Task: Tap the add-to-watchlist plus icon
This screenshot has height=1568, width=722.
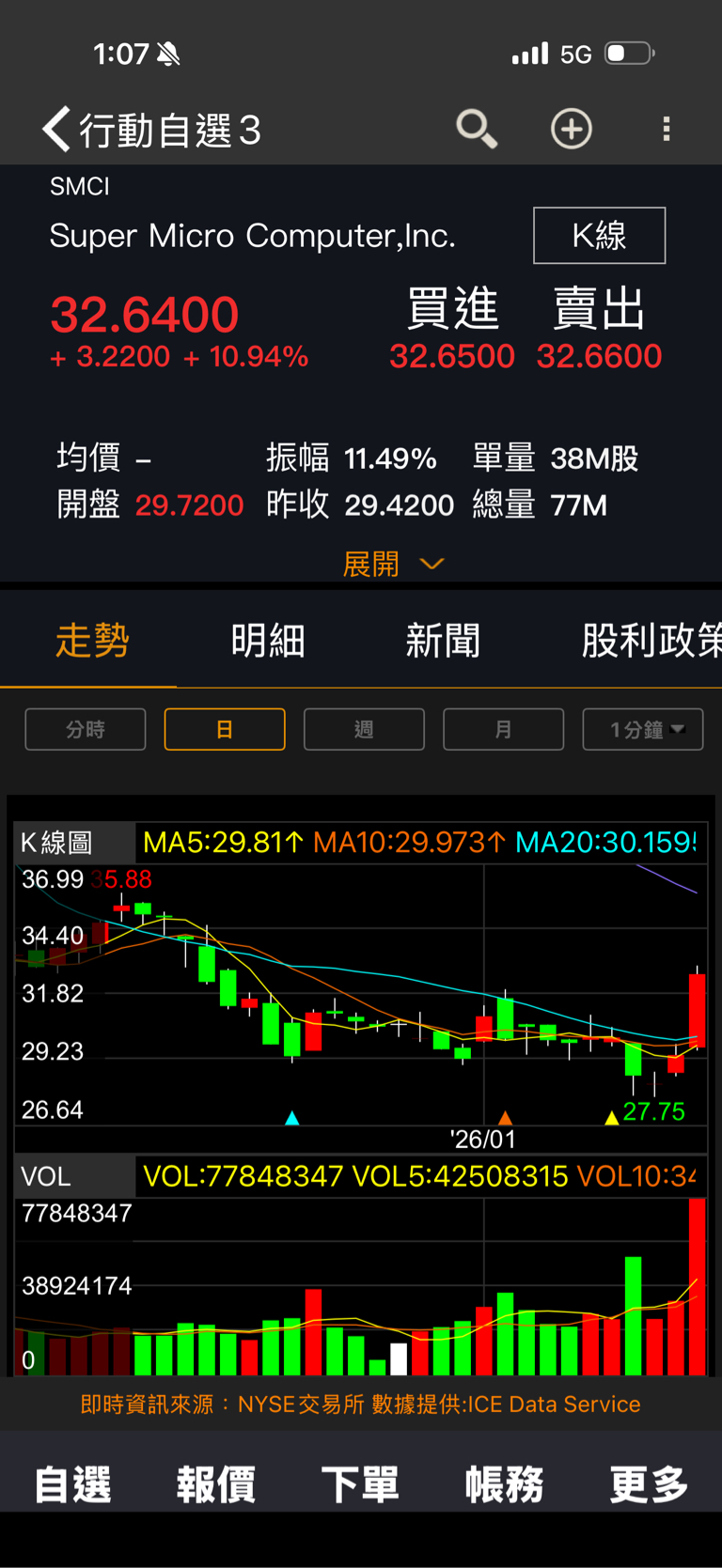Action: [x=572, y=129]
